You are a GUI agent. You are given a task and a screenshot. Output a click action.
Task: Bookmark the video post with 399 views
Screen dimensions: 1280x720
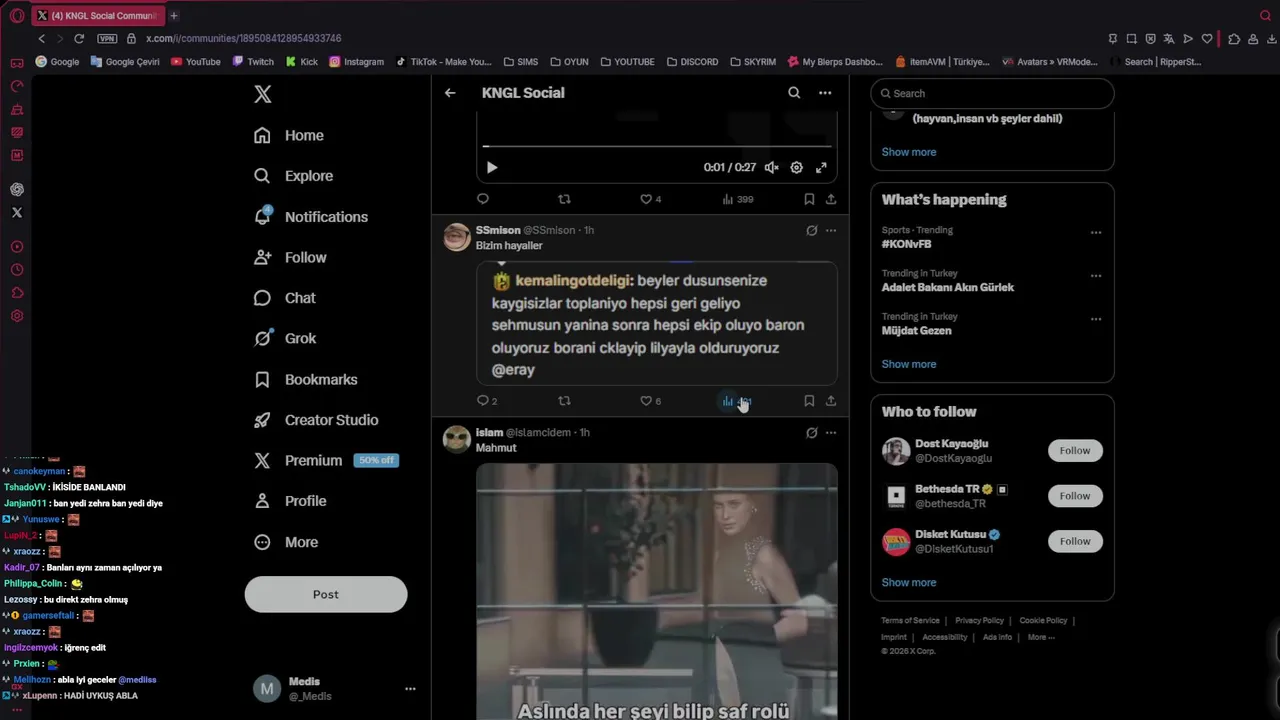click(x=809, y=199)
